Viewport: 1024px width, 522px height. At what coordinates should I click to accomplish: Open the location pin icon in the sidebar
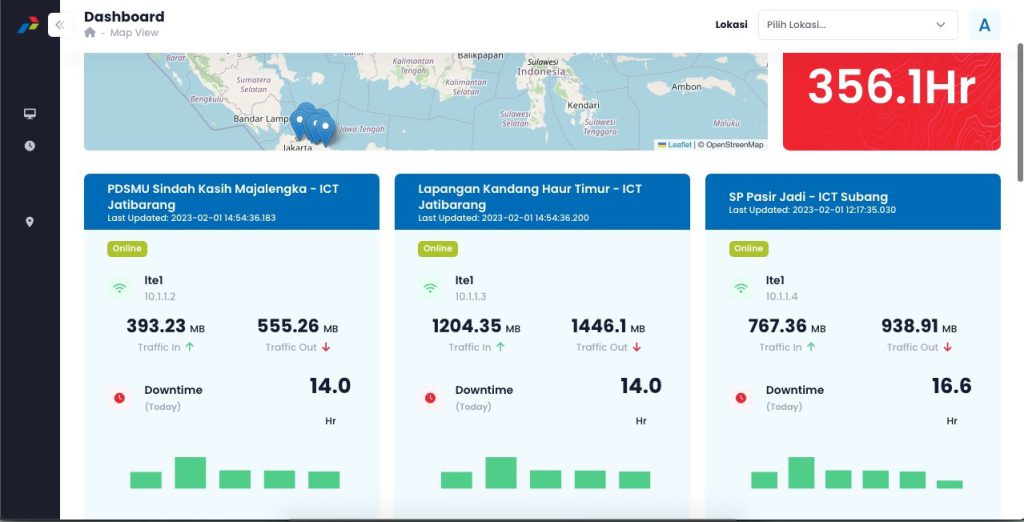(30, 222)
